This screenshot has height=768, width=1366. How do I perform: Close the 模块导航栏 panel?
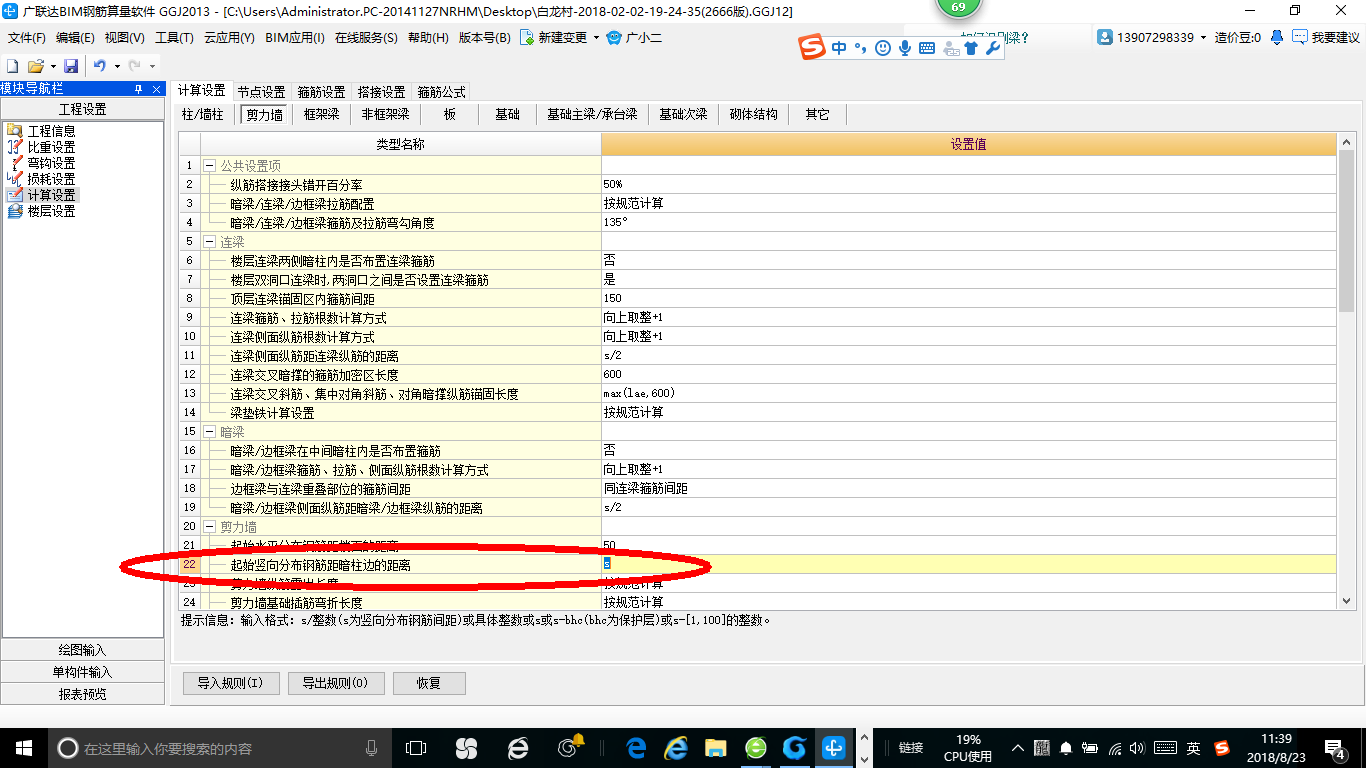pyautogui.click(x=156, y=89)
